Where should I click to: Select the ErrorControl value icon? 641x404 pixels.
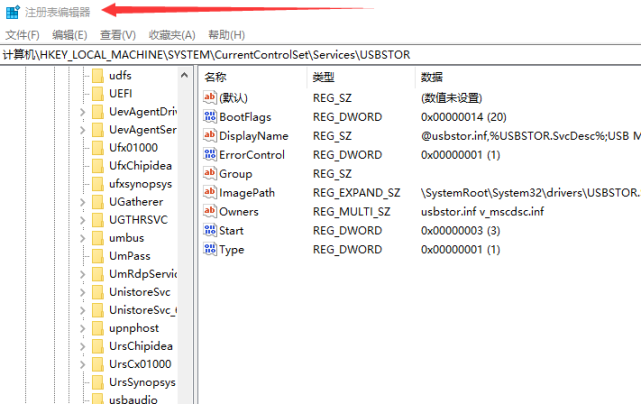[210, 155]
